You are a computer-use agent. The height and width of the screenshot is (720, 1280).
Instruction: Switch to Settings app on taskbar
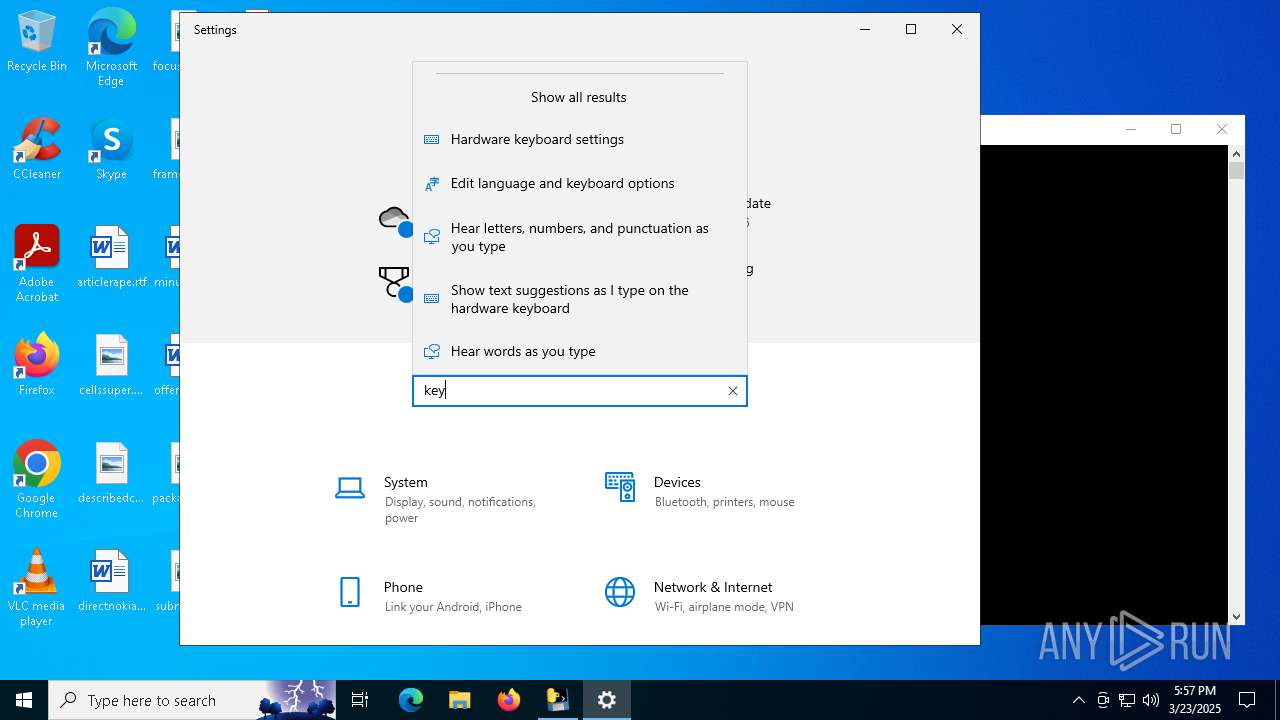[x=607, y=700]
